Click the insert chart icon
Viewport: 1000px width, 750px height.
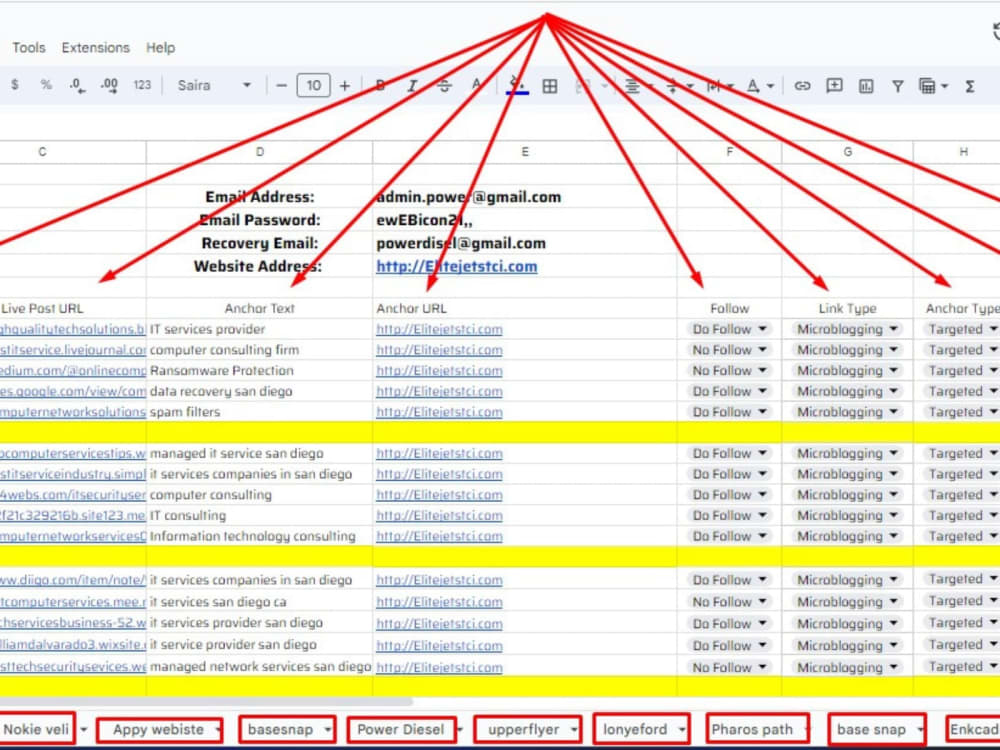click(x=865, y=85)
